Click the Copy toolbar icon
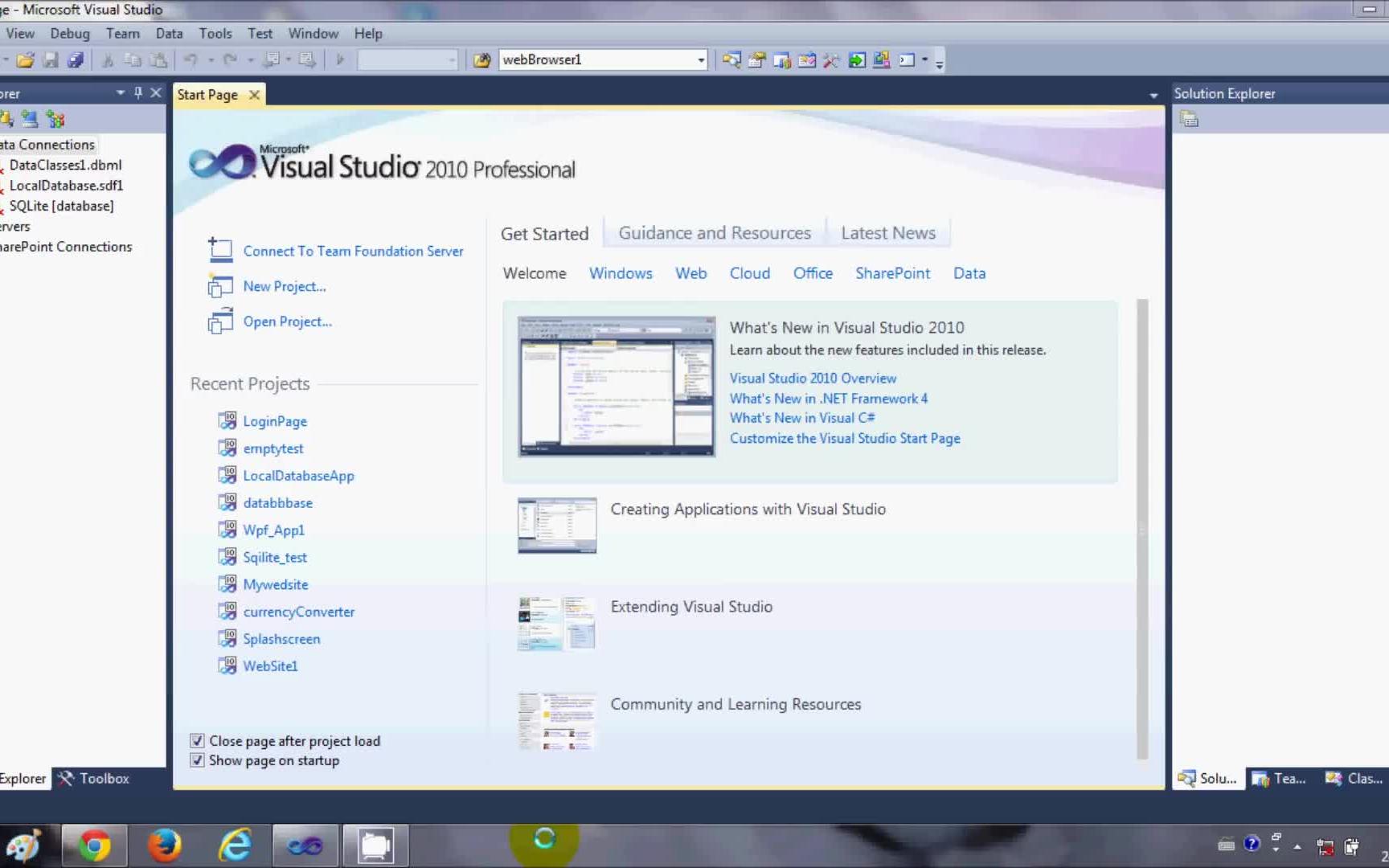The width and height of the screenshot is (1389, 868). (133, 59)
